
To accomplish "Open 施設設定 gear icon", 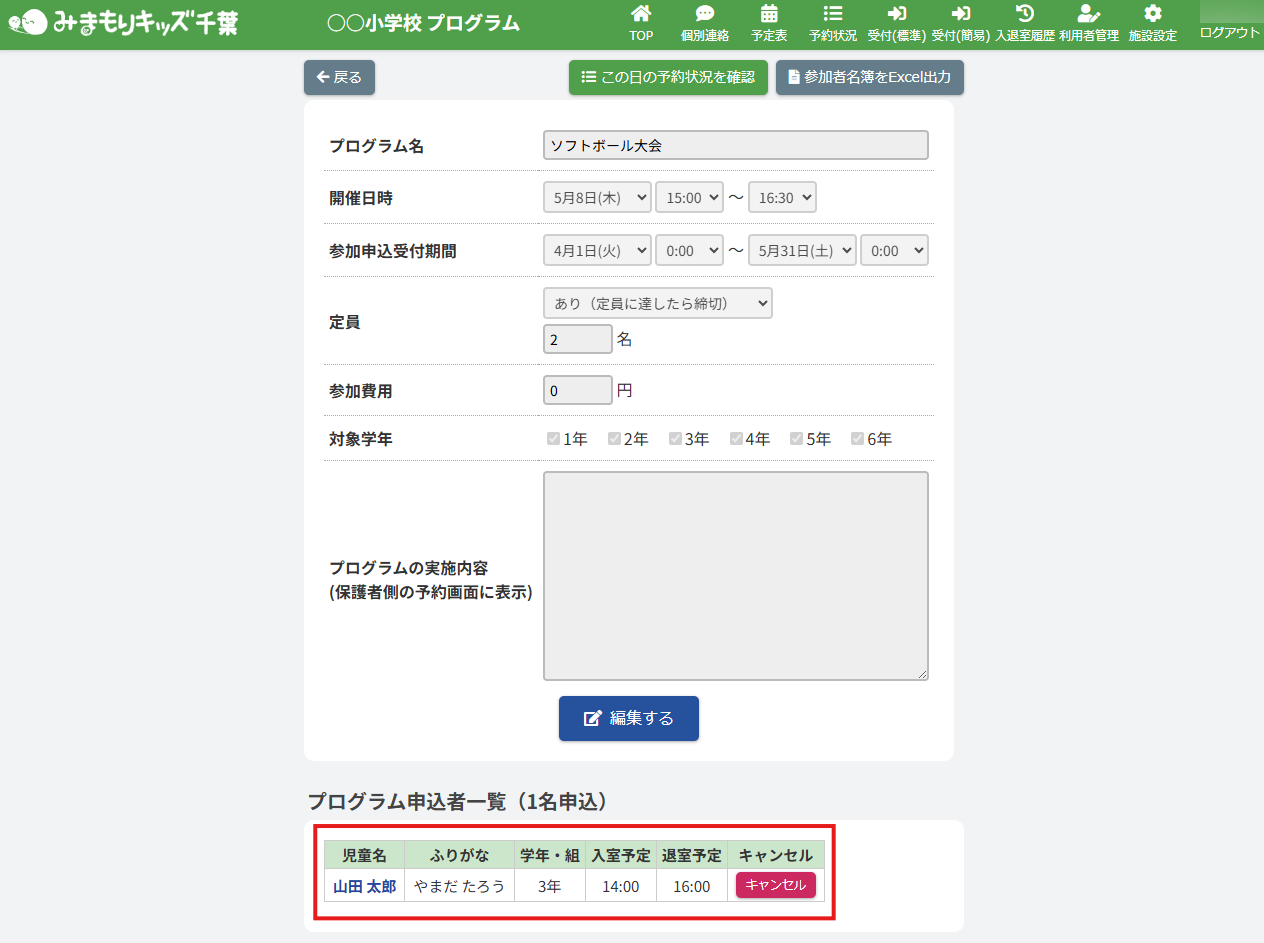I will click(1152, 14).
